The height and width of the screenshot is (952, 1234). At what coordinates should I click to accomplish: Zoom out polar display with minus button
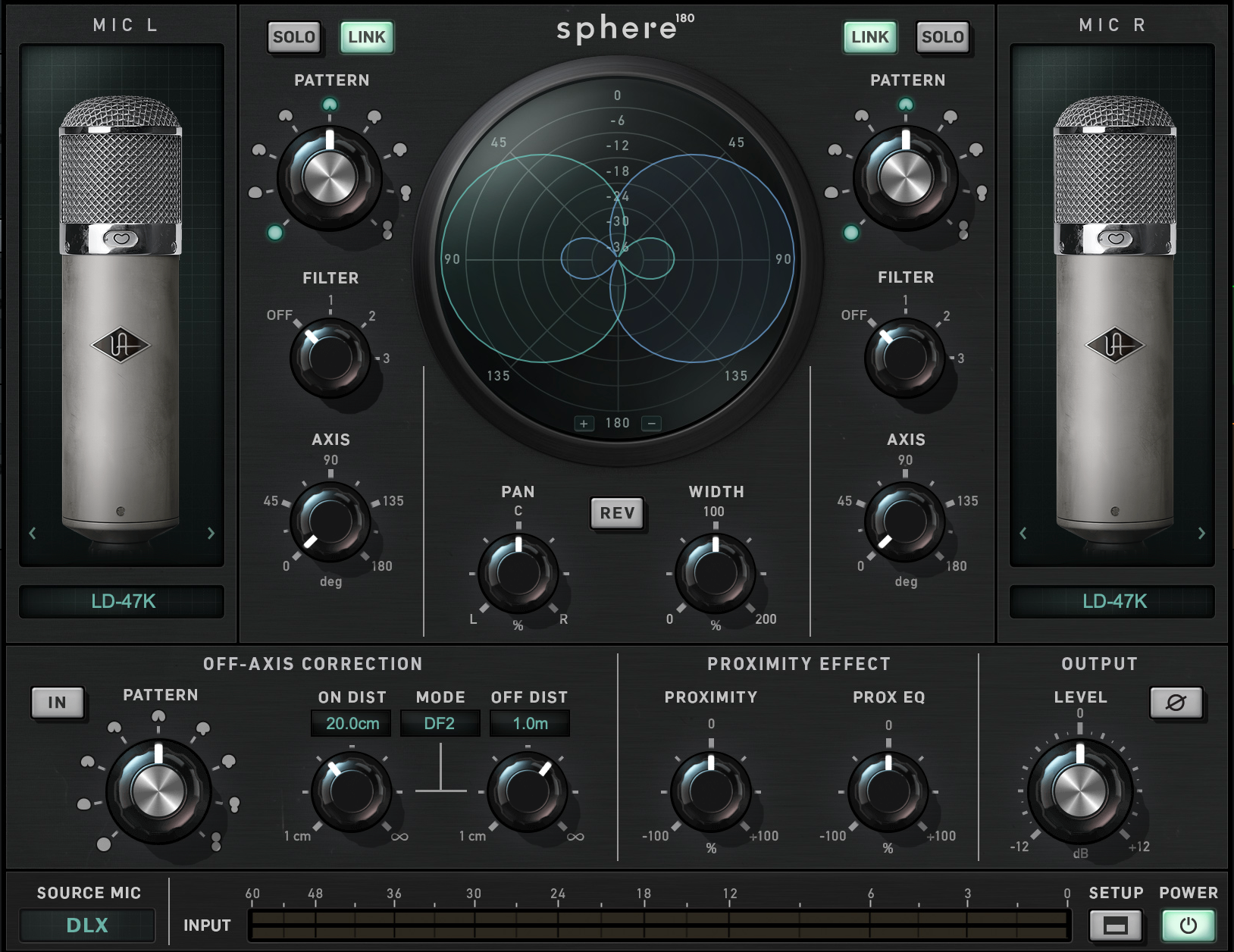pos(652,424)
